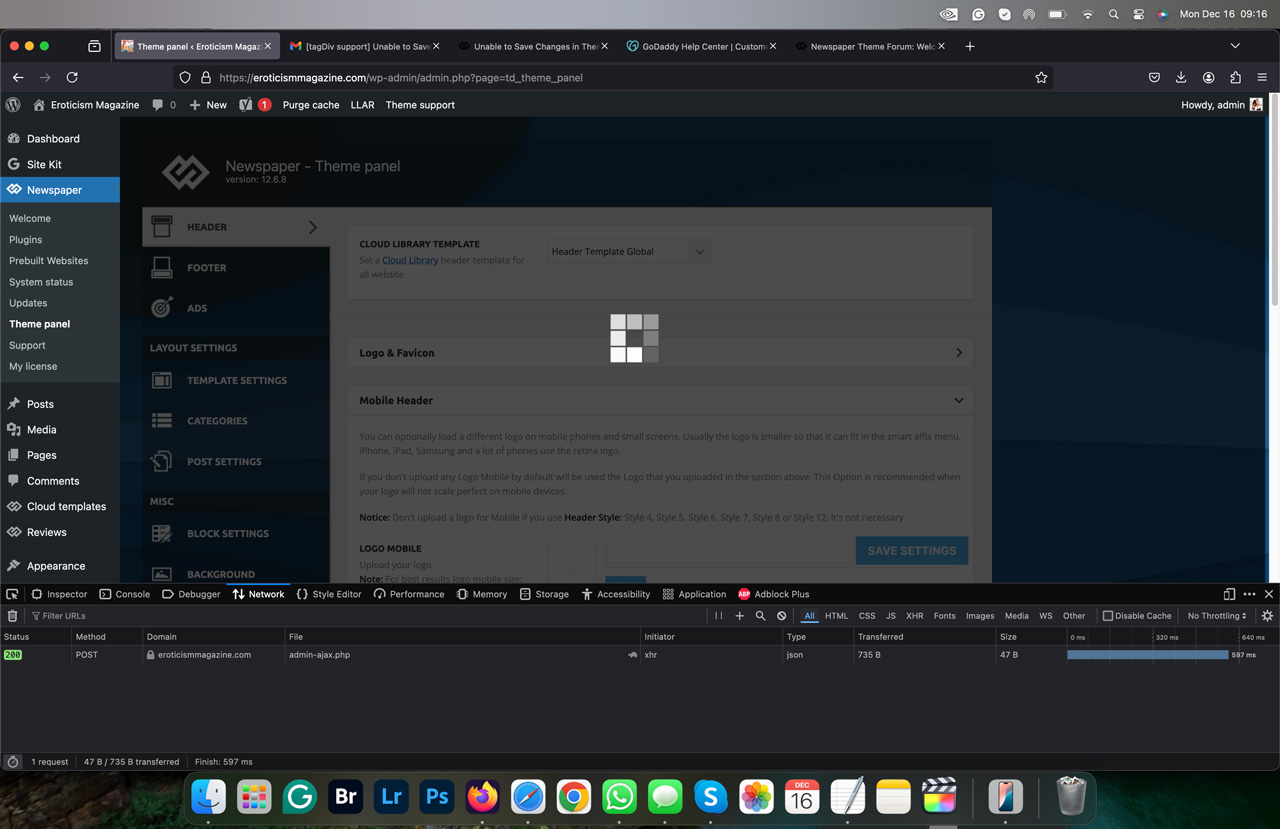Enable the Disable Cache checkbox

[x=1108, y=616]
